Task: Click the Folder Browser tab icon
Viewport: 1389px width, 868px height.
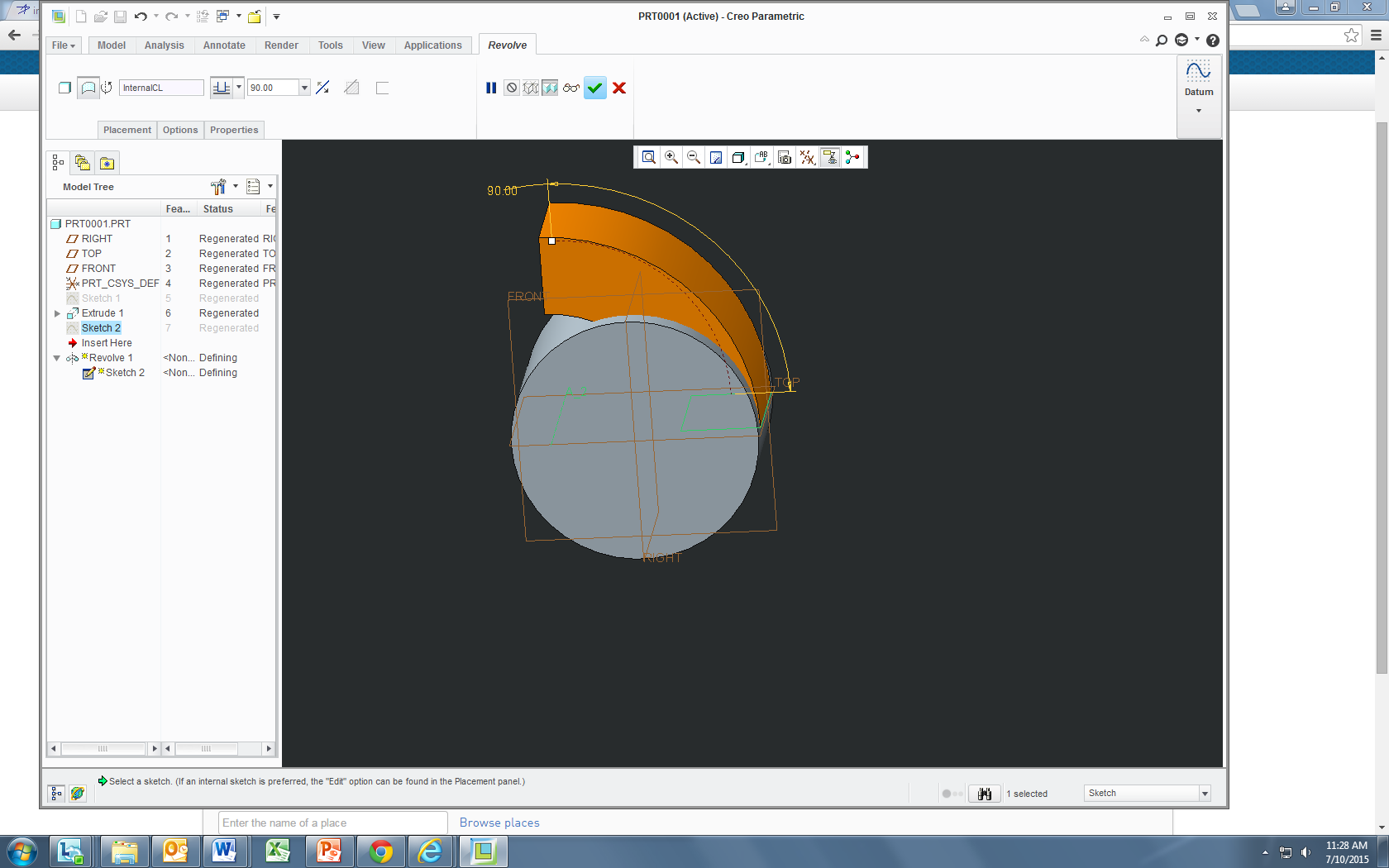Action: coord(82,163)
